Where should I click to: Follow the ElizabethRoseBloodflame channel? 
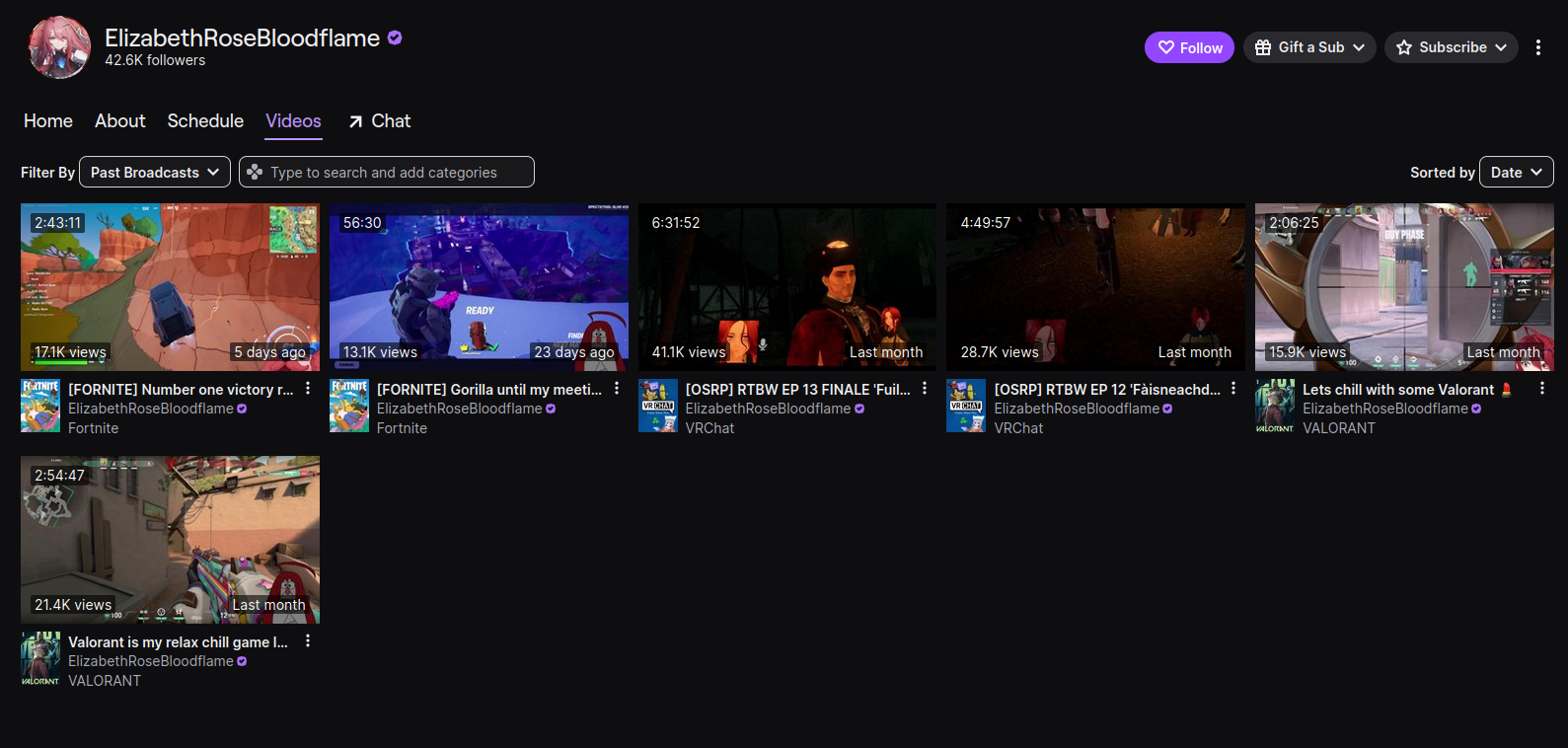click(x=1189, y=47)
